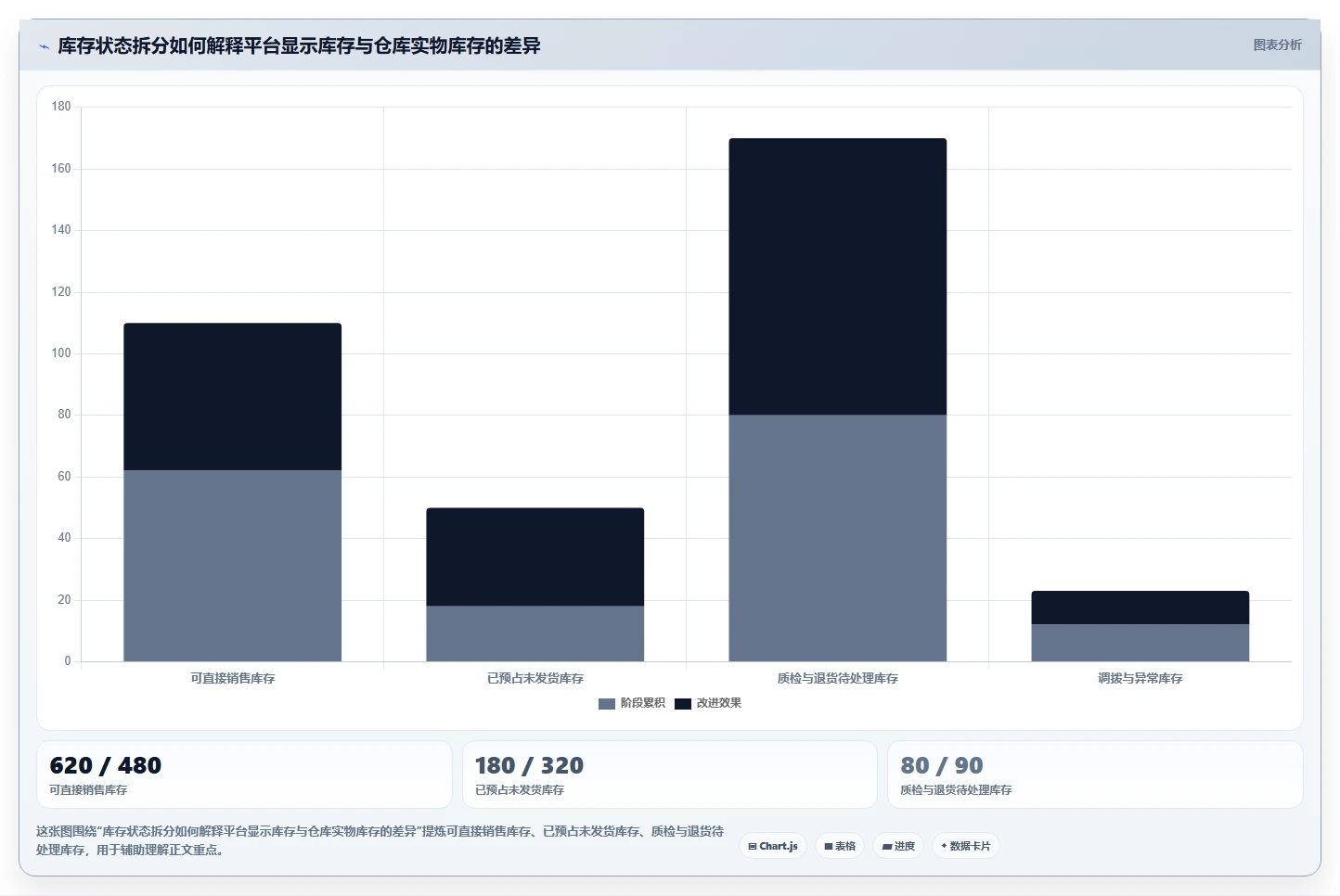Click the dark segment of 质检与退货待处理库存 bar
Image resolution: width=1340 pixels, height=896 pixels.
pyautogui.click(x=838, y=276)
